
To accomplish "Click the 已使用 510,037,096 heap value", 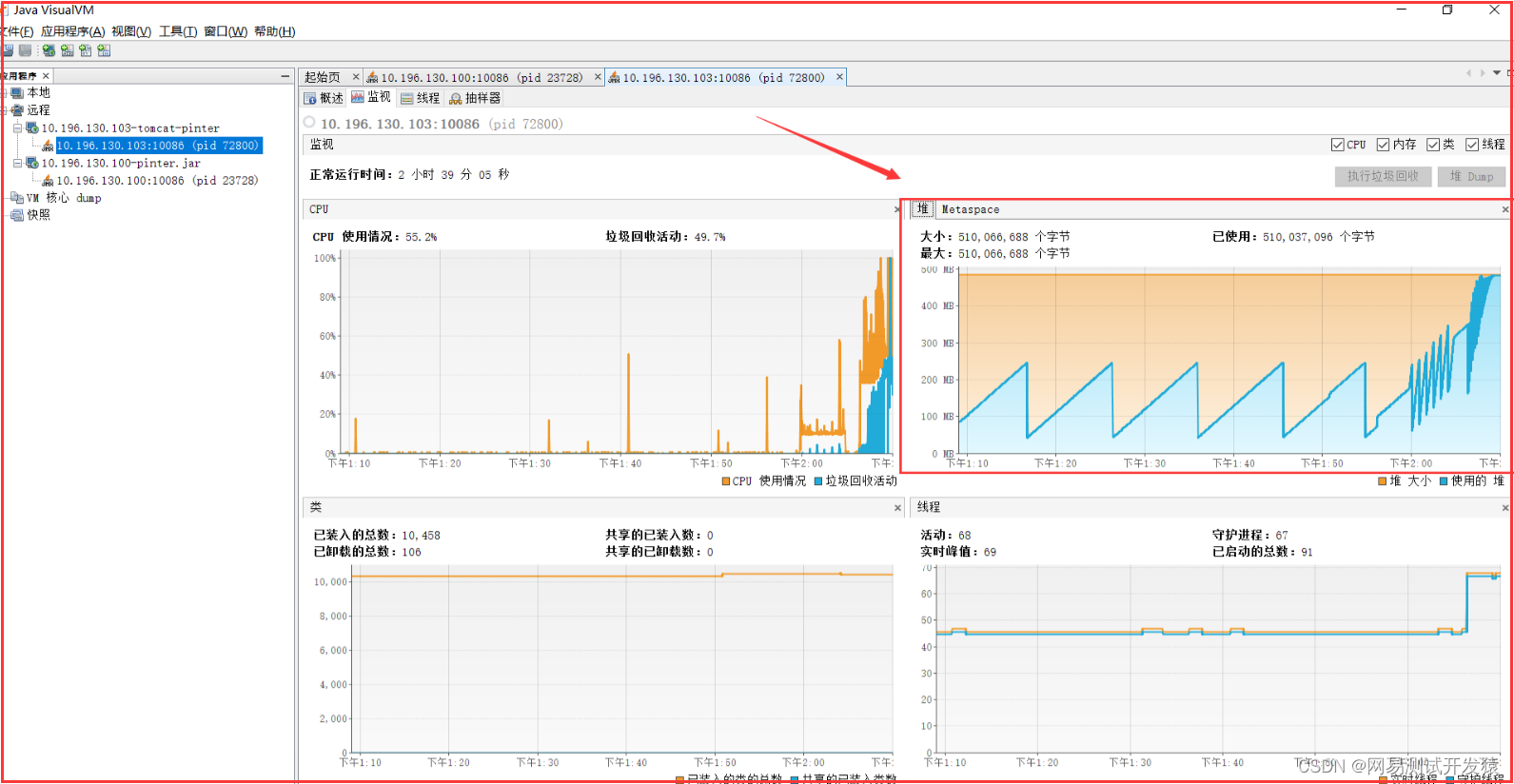I will click(1319, 237).
